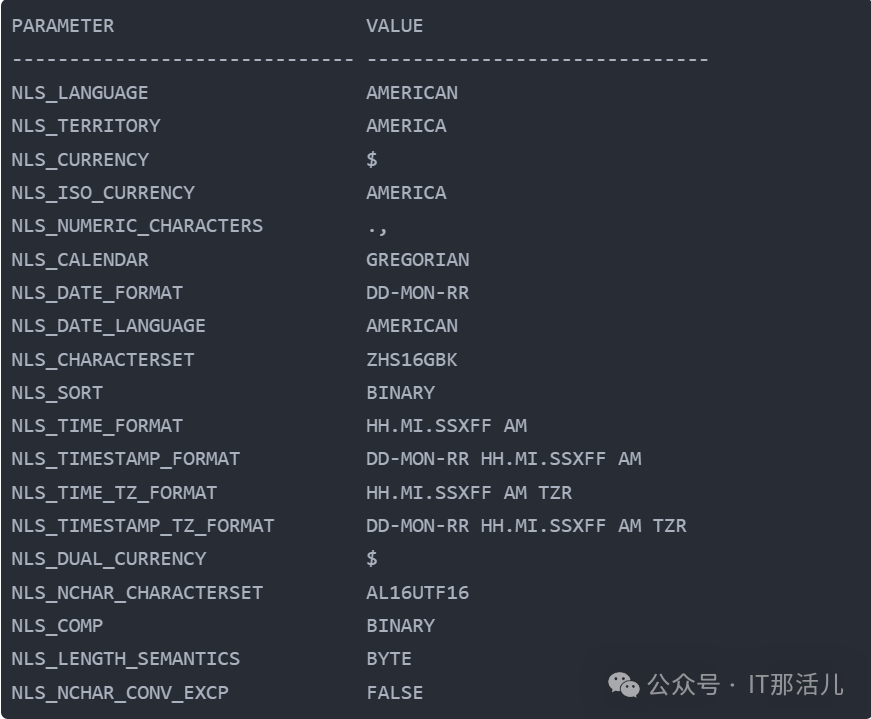Click the GREGORIAN calendar value
871x719 pixels.
click(x=418, y=259)
